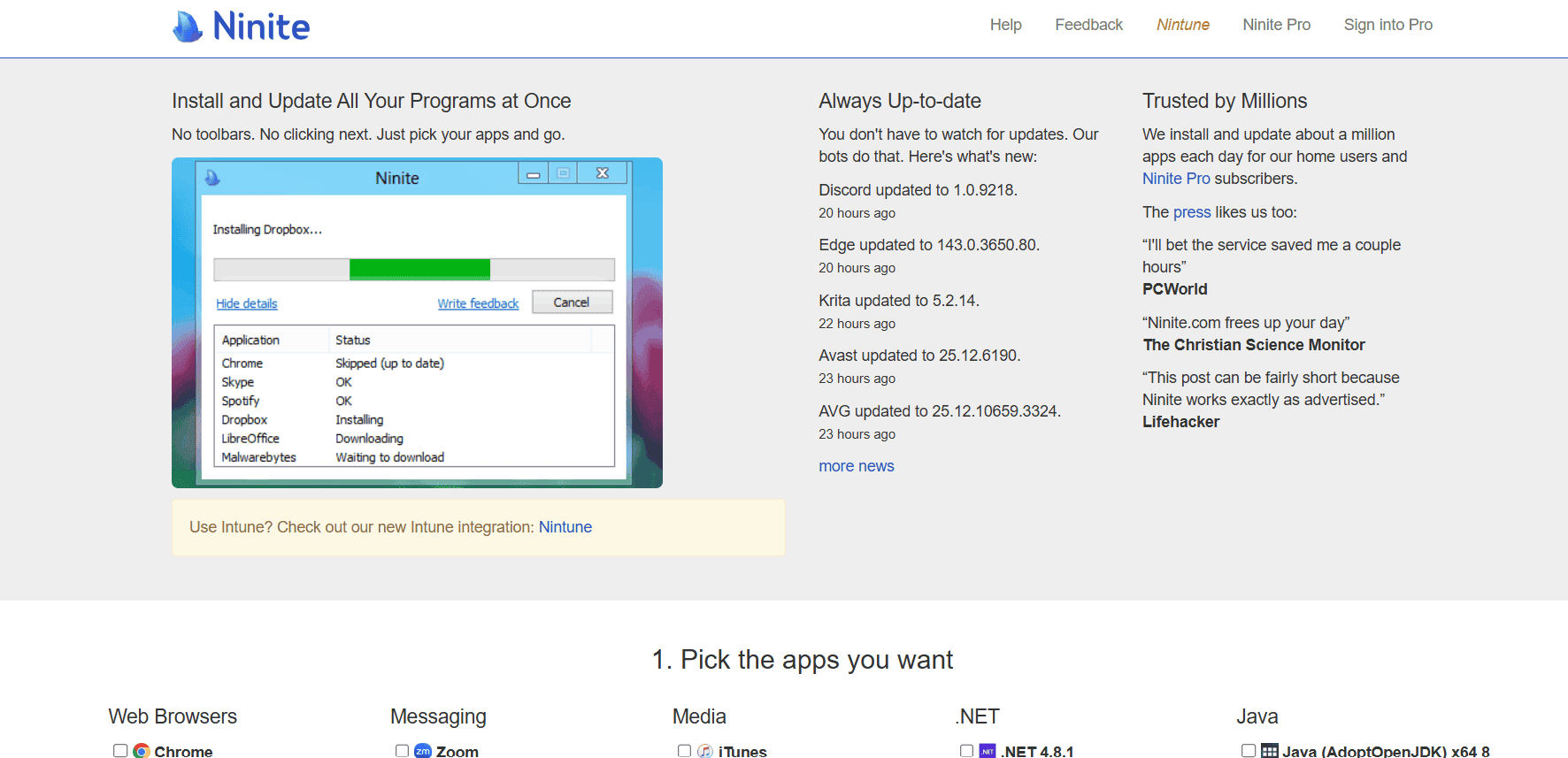This screenshot has width=1568, height=758.
Task: Open the 'more news' link
Action: pos(856,466)
